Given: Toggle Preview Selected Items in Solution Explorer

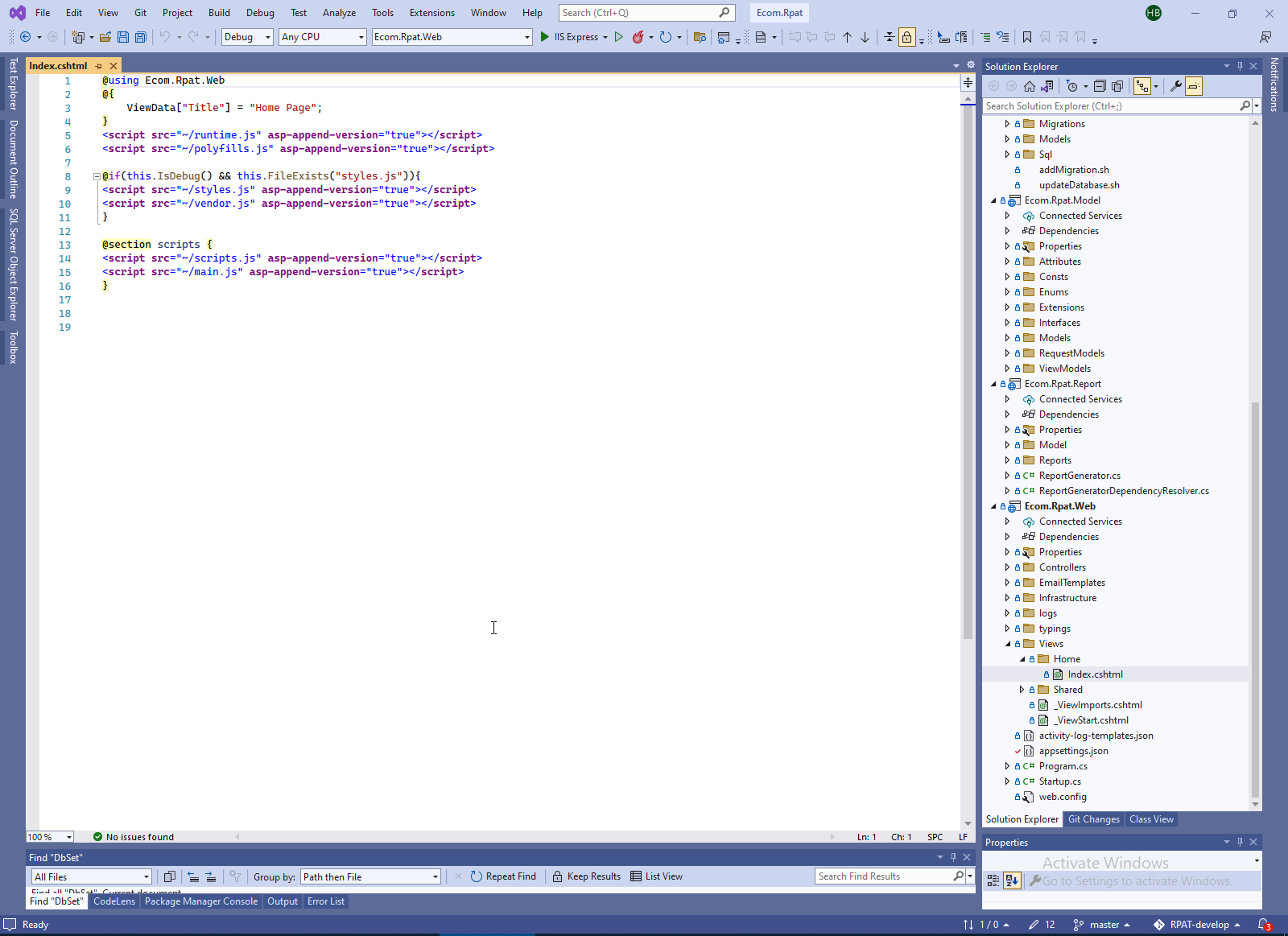Looking at the screenshot, I should pos(1194,86).
